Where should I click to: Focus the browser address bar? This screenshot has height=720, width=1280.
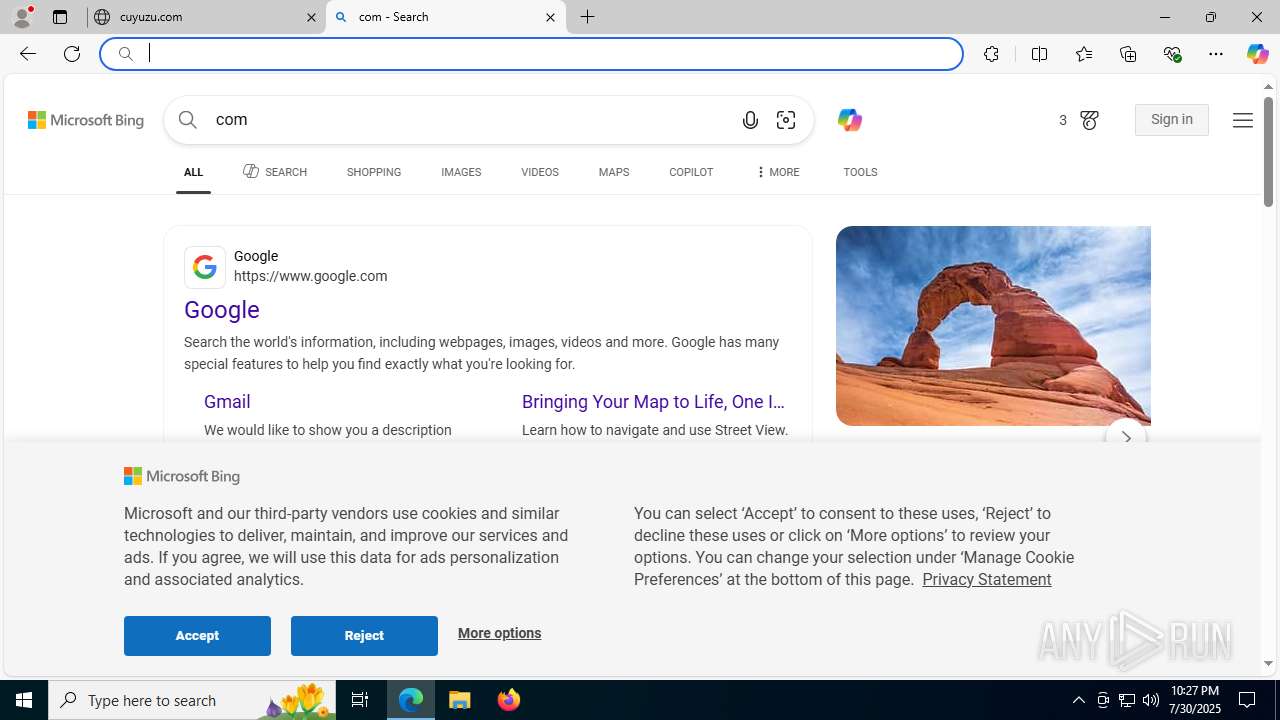click(x=532, y=54)
